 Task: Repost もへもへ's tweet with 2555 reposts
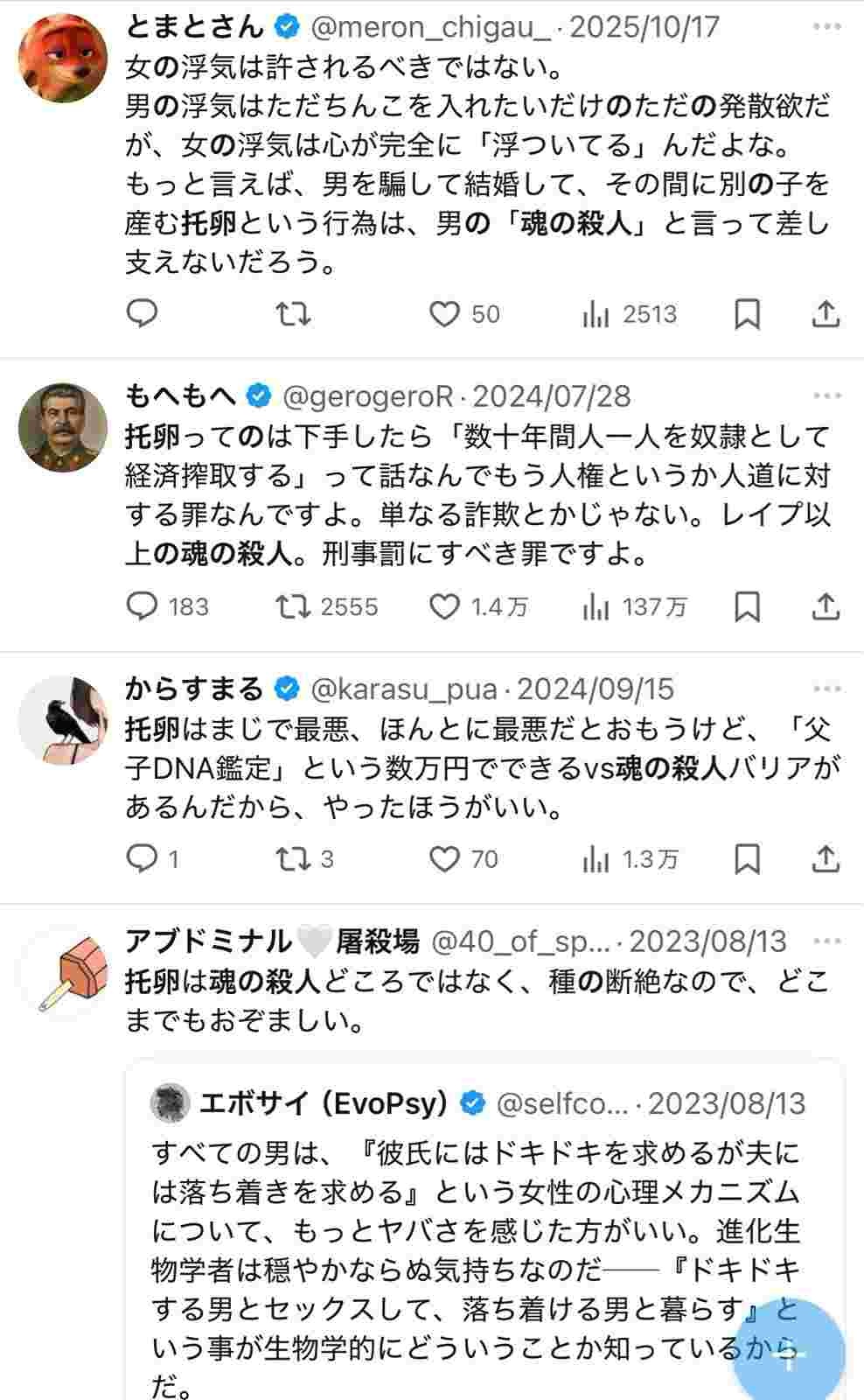pos(293,606)
